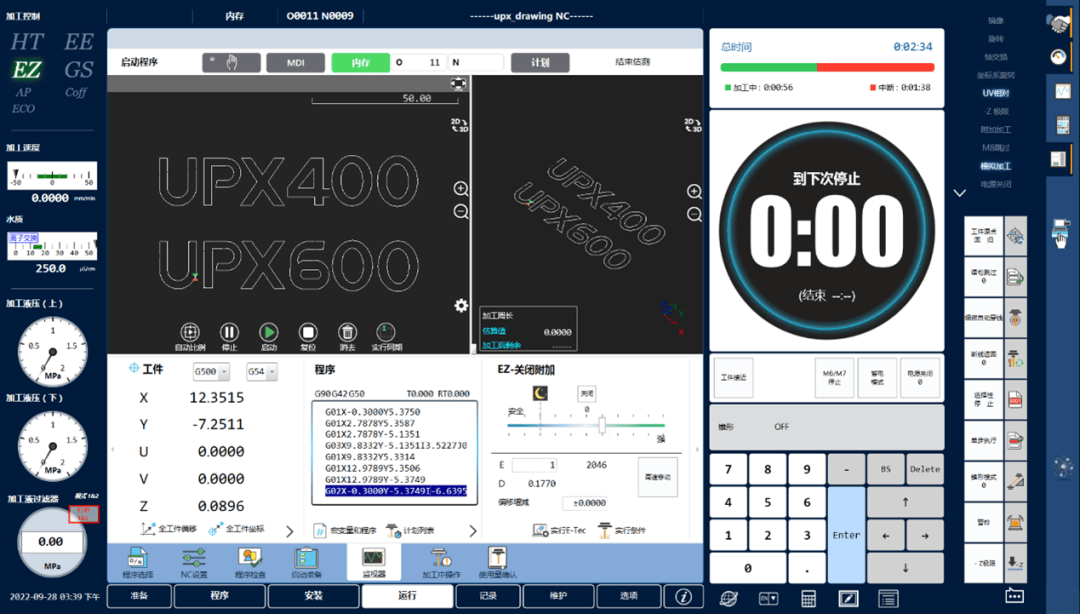This screenshot has height=614, width=1080.
Task: Page the lower panel right with arrow
Action: point(697,450)
